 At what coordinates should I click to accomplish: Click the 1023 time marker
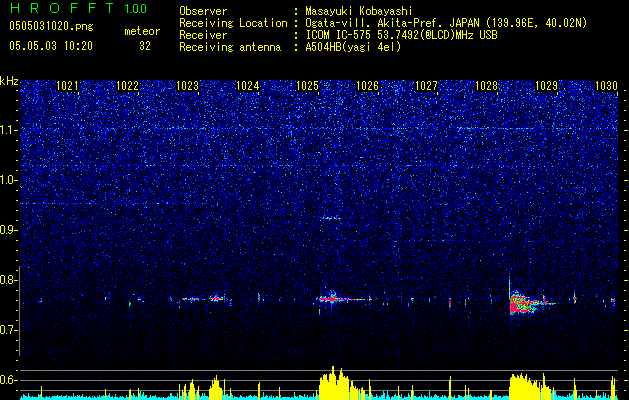point(187,86)
